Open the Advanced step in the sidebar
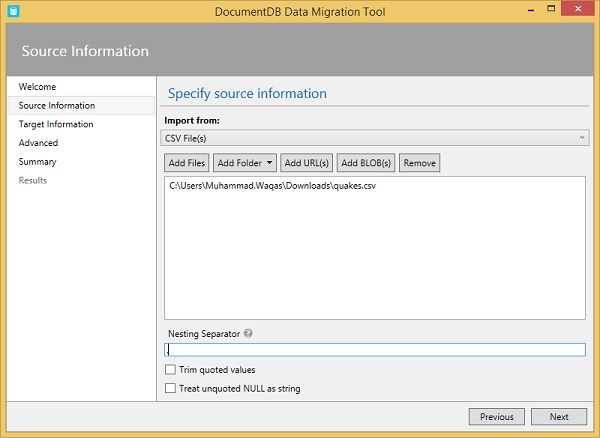The height and width of the screenshot is (438, 600). pyautogui.click(x=38, y=143)
